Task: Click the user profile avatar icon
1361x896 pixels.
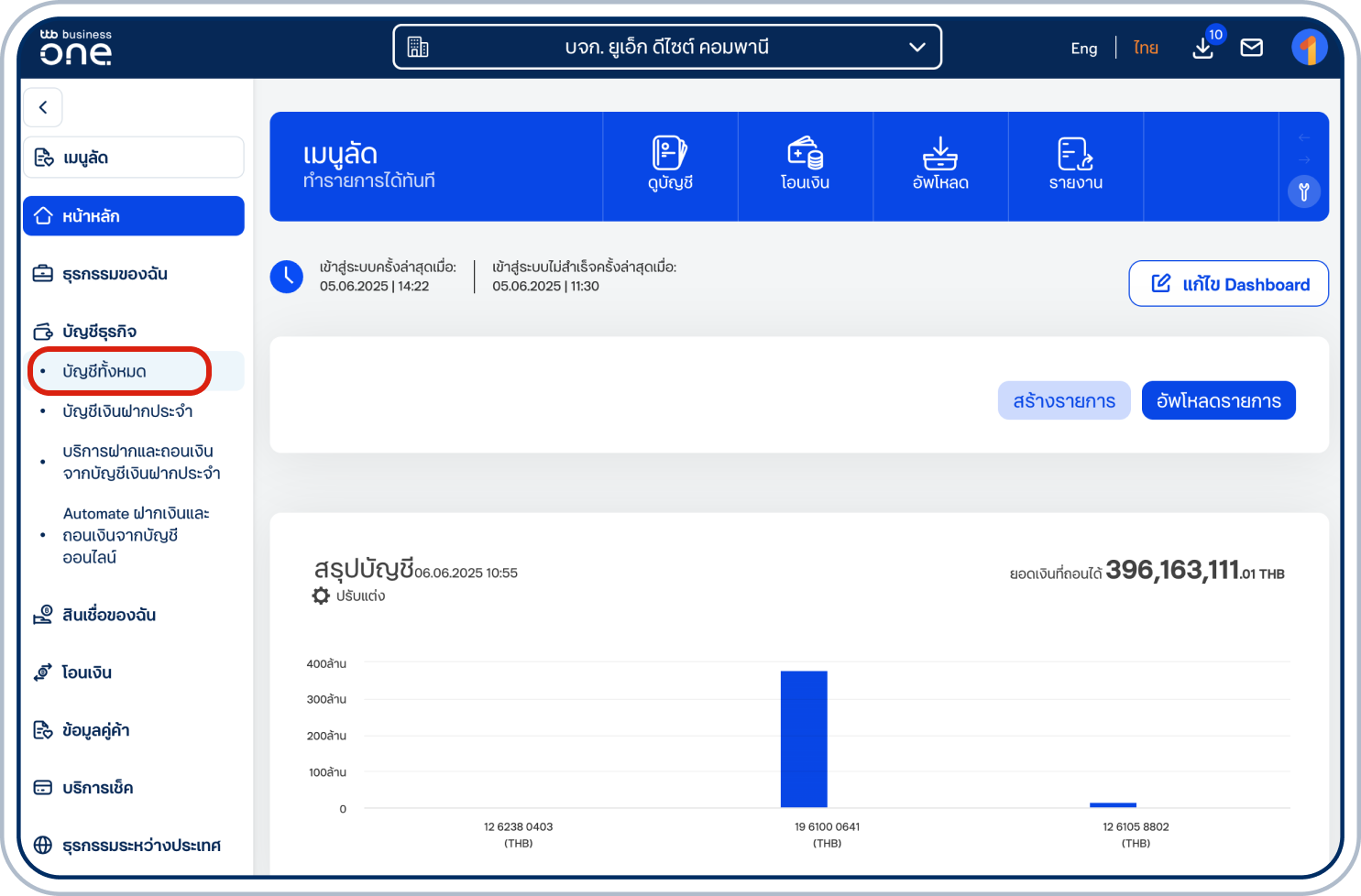Action: click(1309, 48)
